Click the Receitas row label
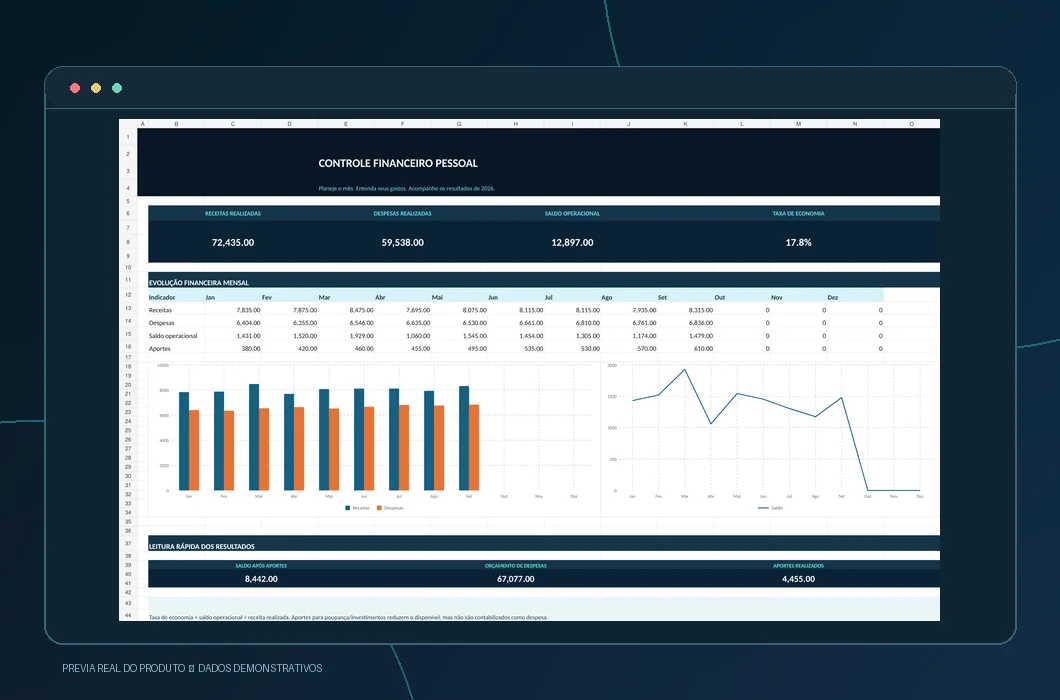This screenshot has width=1060, height=700. [x=160, y=310]
